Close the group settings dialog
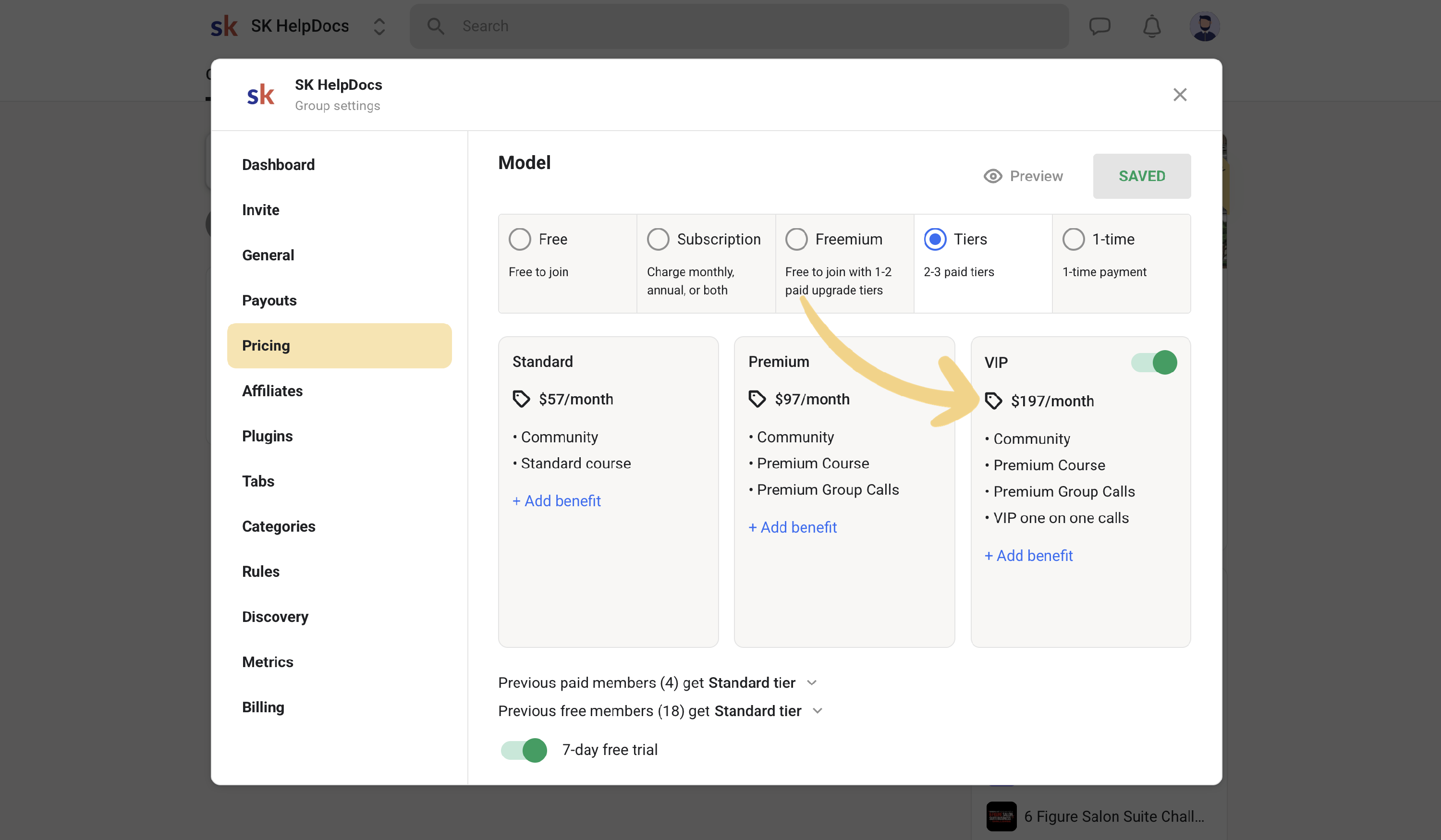 click(1180, 95)
